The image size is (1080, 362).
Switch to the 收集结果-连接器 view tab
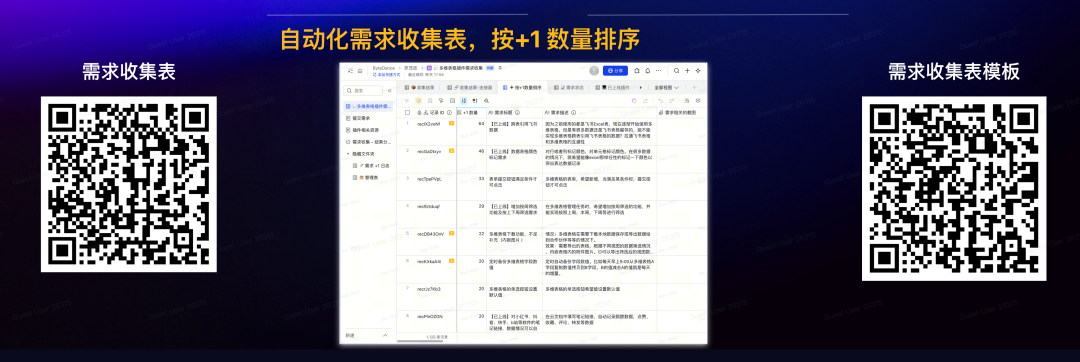click(470, 87)
